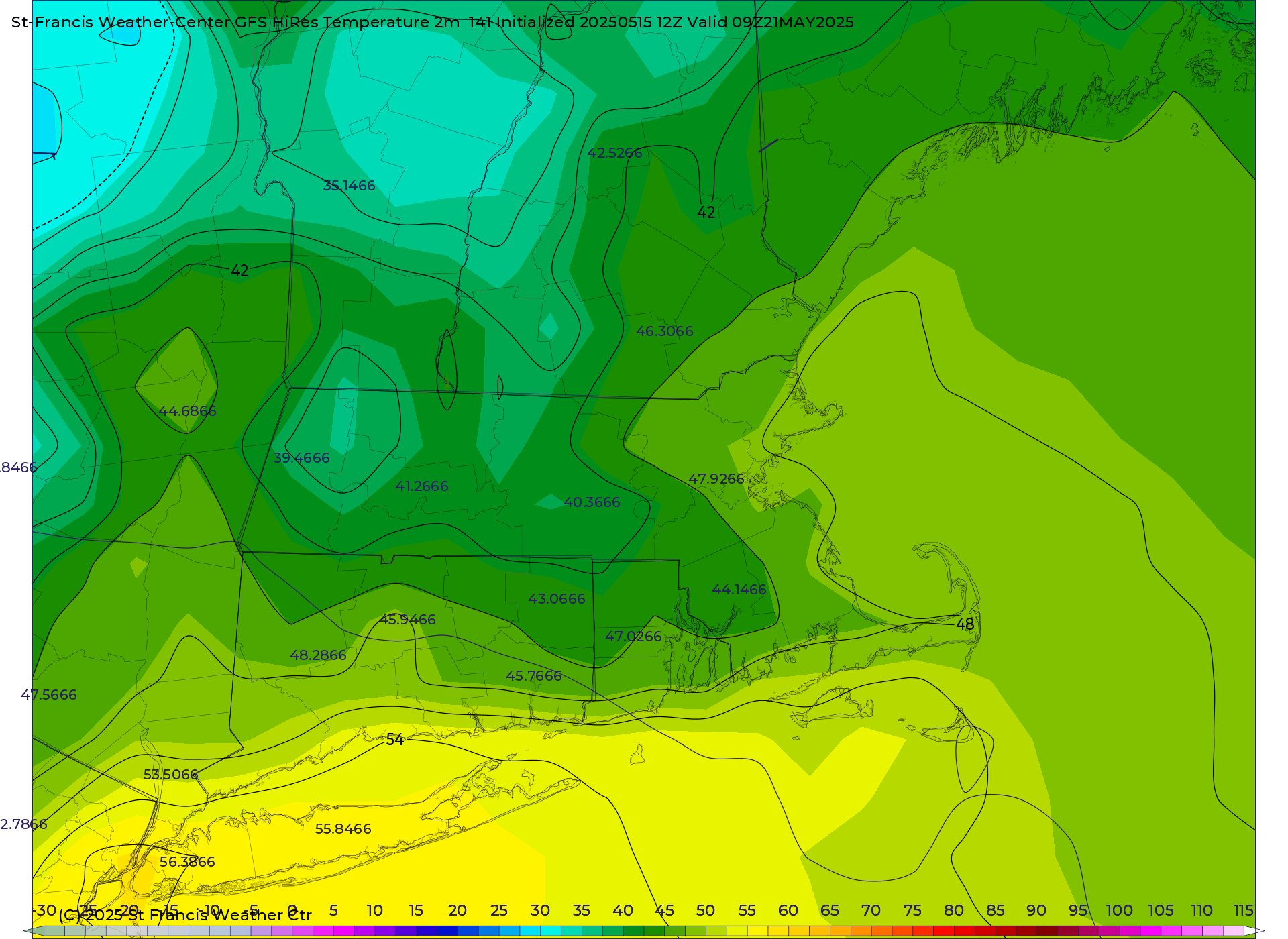Click the 48.2866 temperature value
1288x939 pixels.
coord(318,655)
